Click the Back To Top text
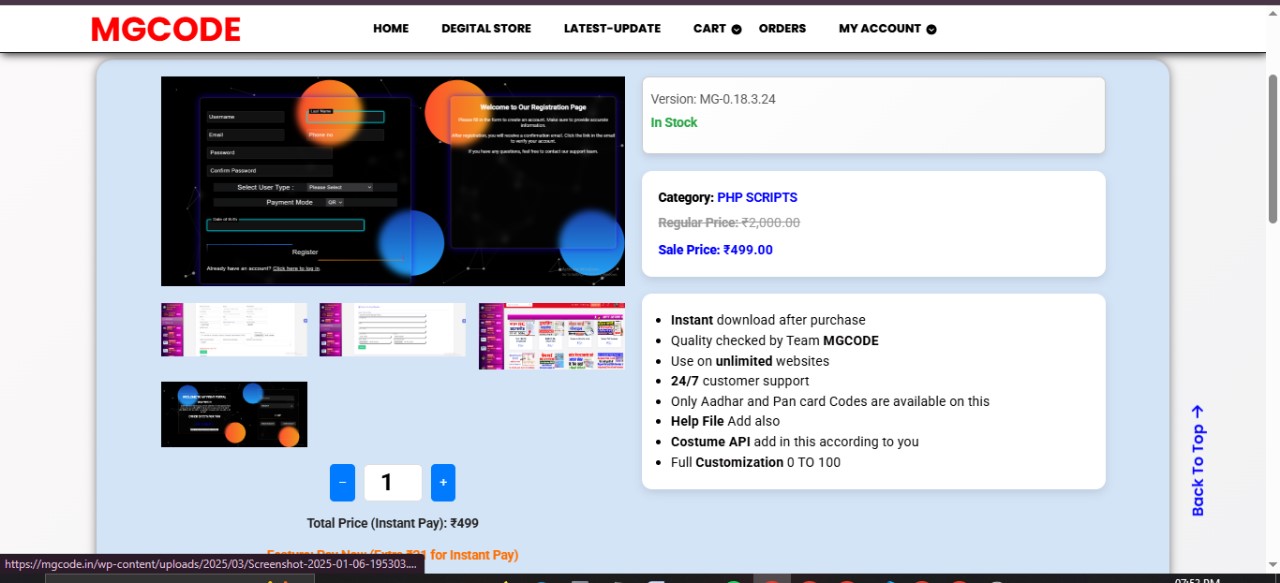 click(x=1198, y=470)
